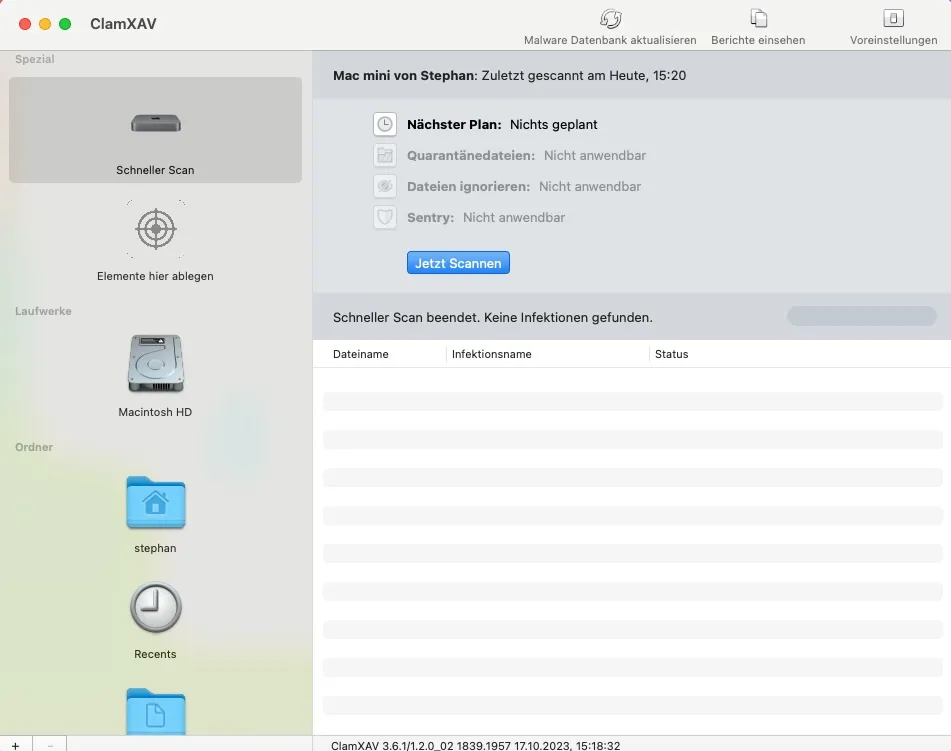Select the Macintosh HD drive
The width and height of the screenshot is (951, 751).
click(x=155, y=363)
